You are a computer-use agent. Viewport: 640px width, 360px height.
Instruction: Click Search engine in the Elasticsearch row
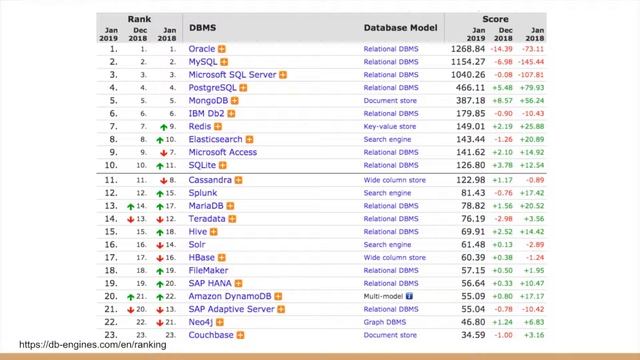click(x=387, y=140)
